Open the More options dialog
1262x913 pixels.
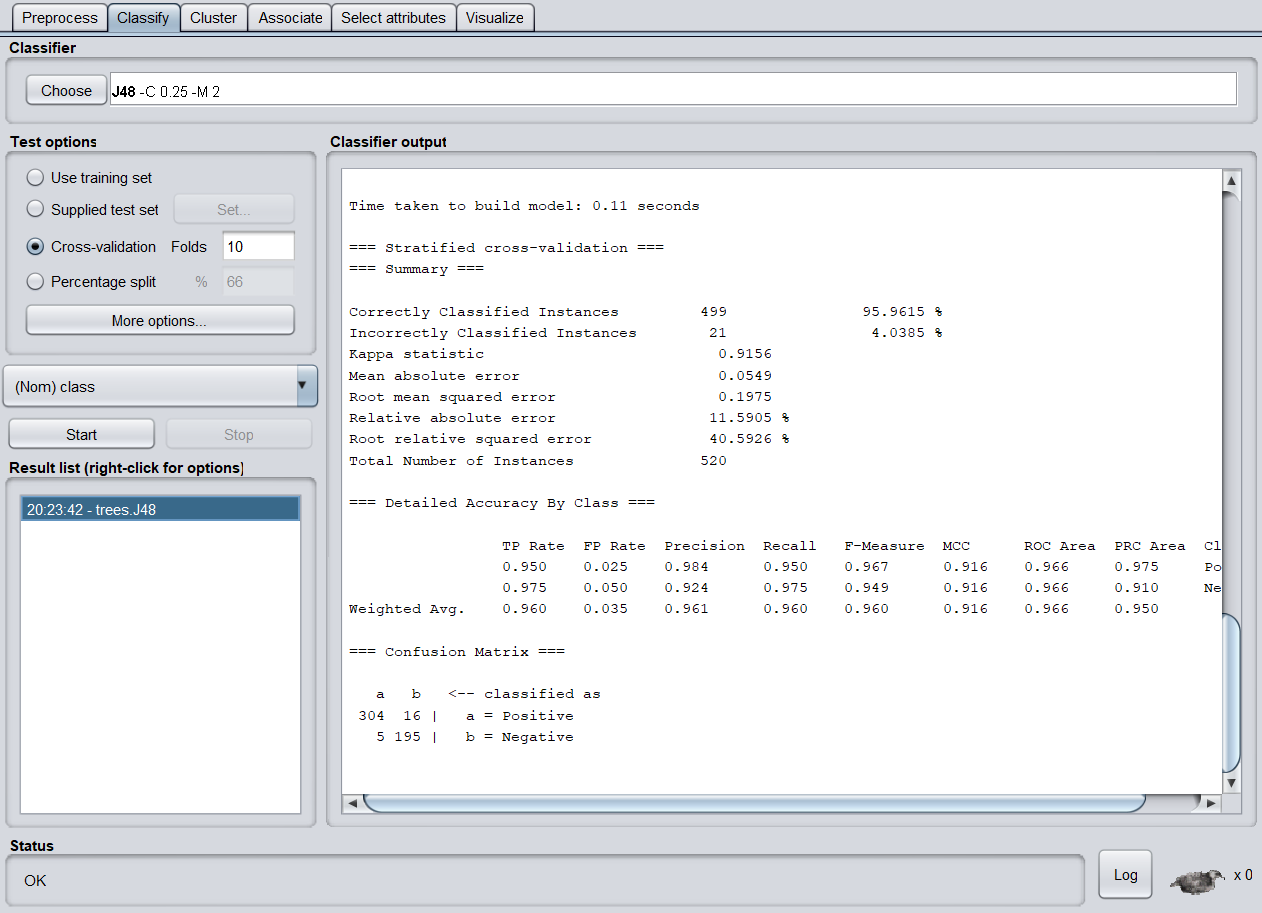click(x=160, y=319)
